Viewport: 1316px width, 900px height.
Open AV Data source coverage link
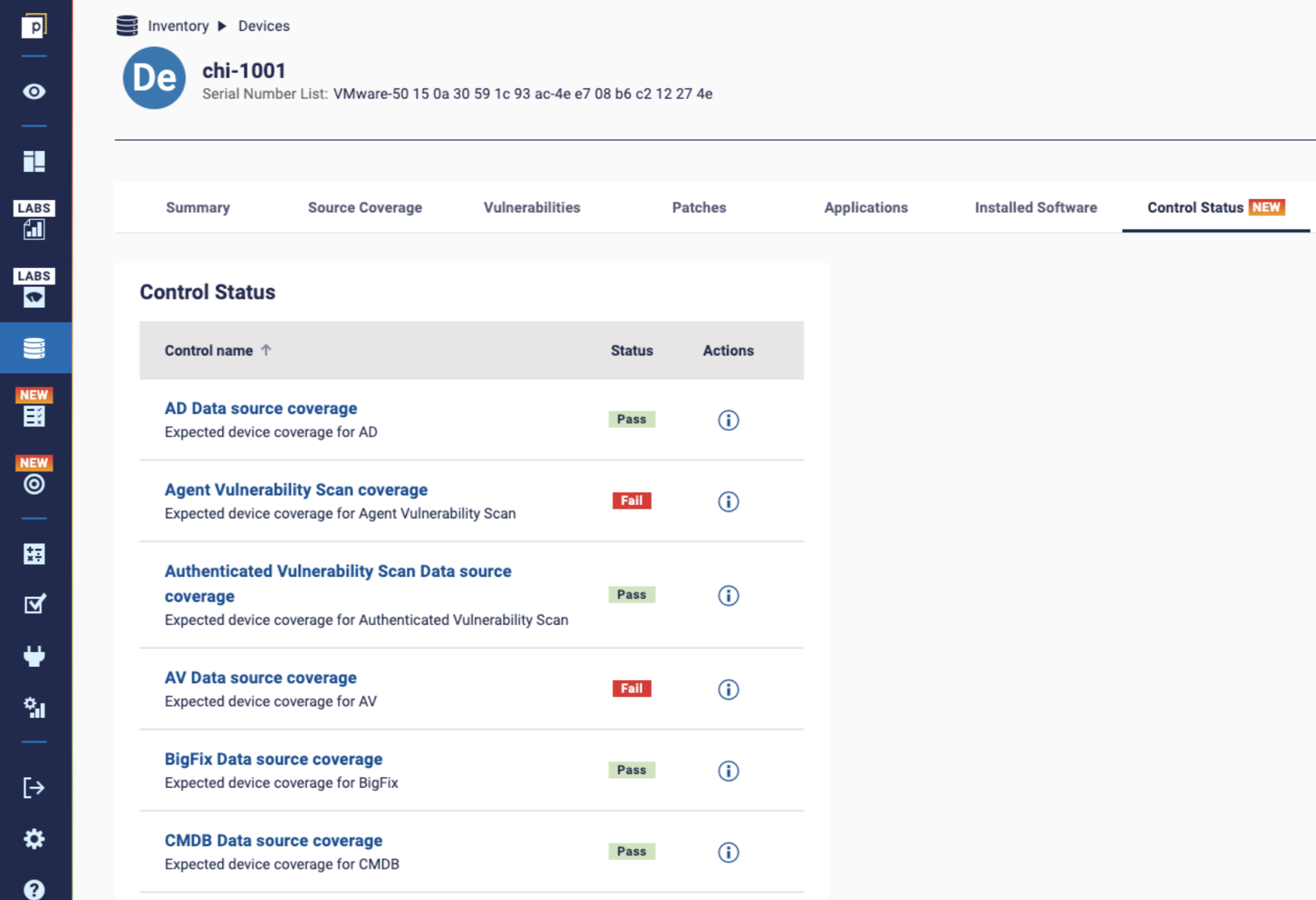(x=261, y=677)
